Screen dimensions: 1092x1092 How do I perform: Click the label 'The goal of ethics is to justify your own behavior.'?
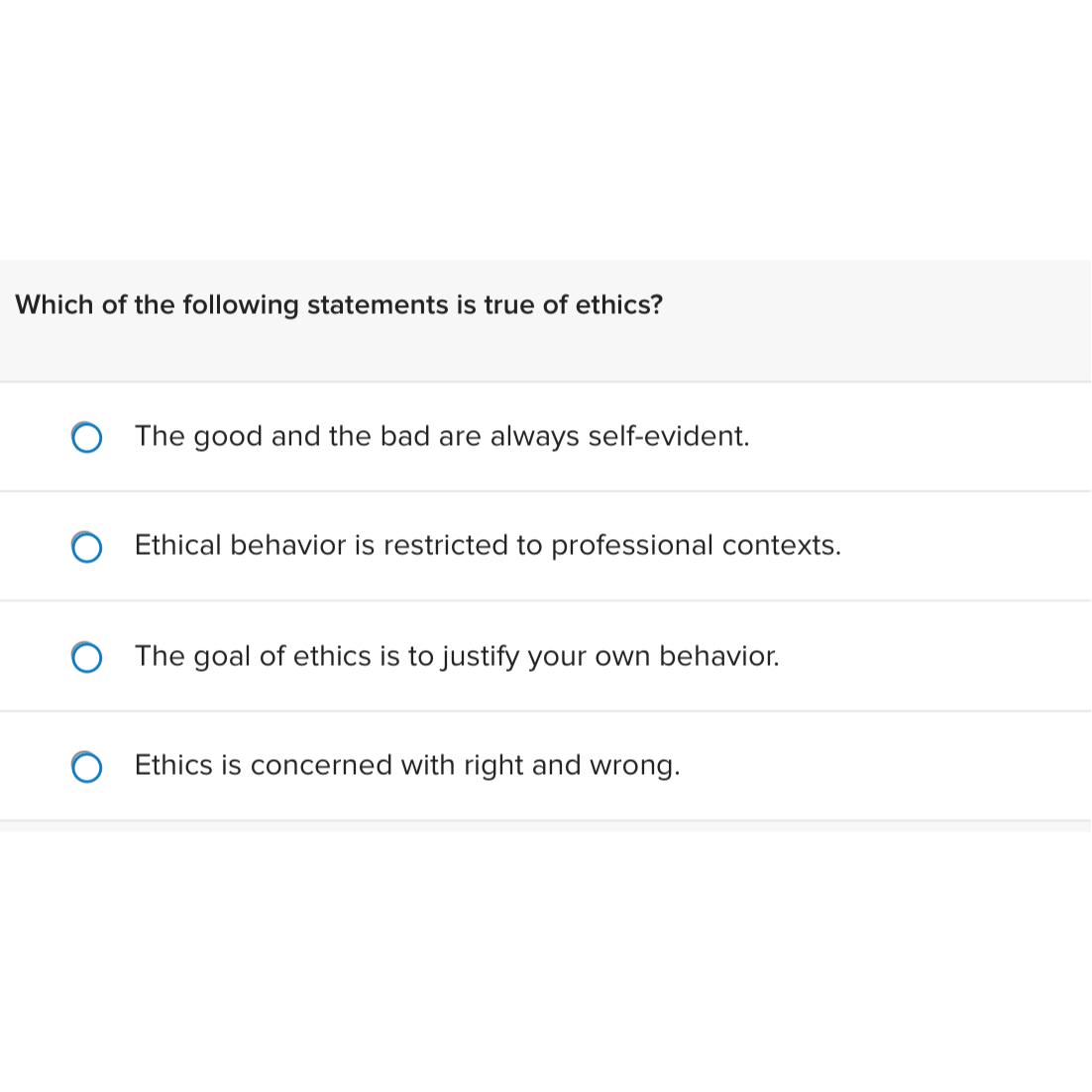point(457,656)
